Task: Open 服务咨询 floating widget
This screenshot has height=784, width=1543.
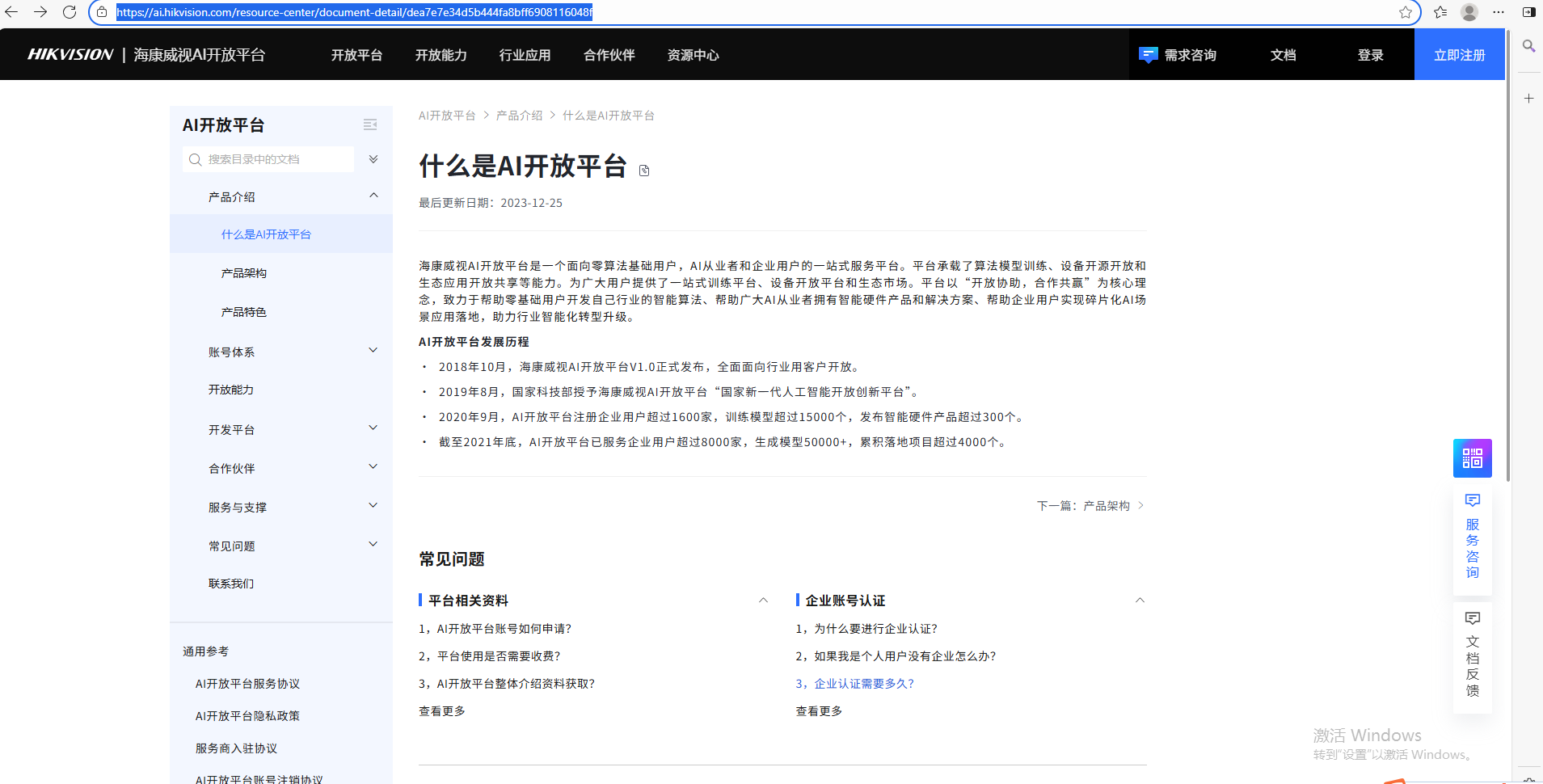Action: tap(1472, 536)
